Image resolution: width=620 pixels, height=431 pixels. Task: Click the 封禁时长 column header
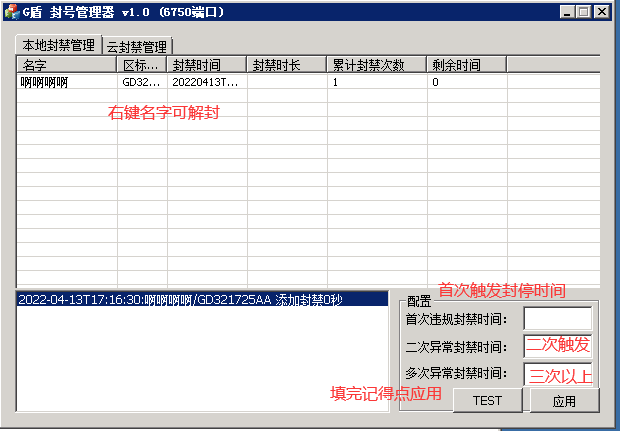(287, 65)
